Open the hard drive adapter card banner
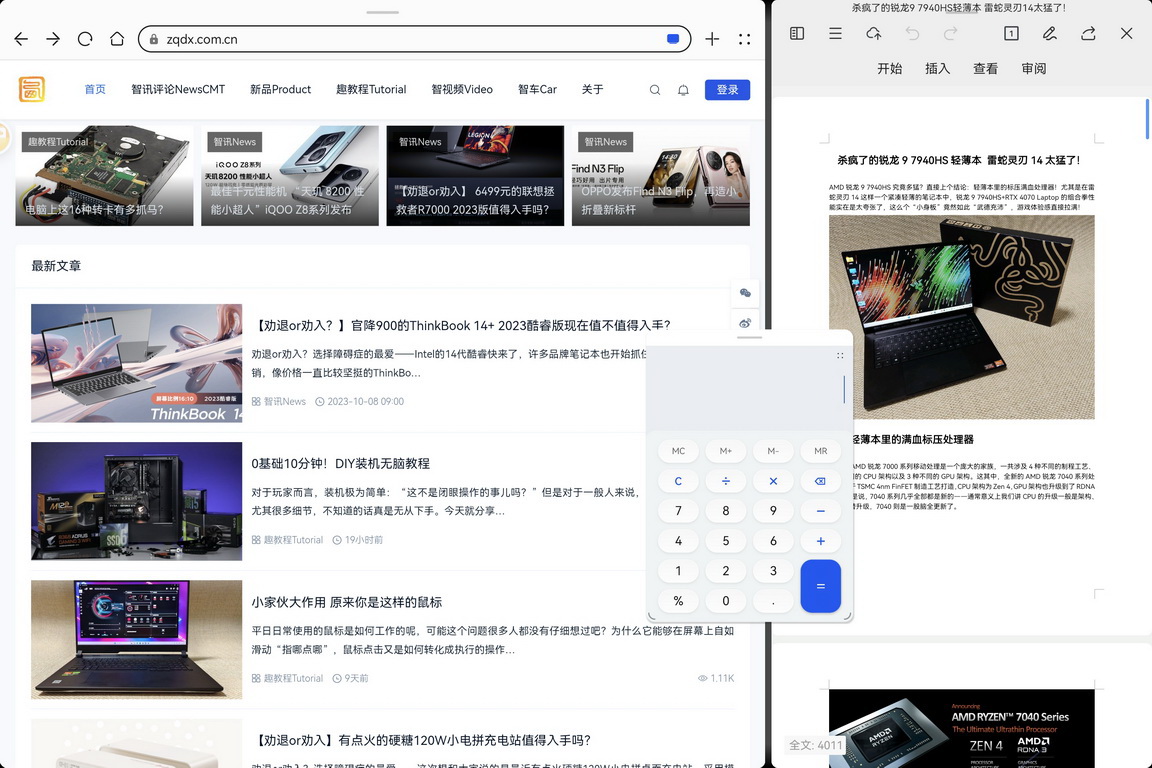This screenshot has width=1152, height=768. point(104,176)
